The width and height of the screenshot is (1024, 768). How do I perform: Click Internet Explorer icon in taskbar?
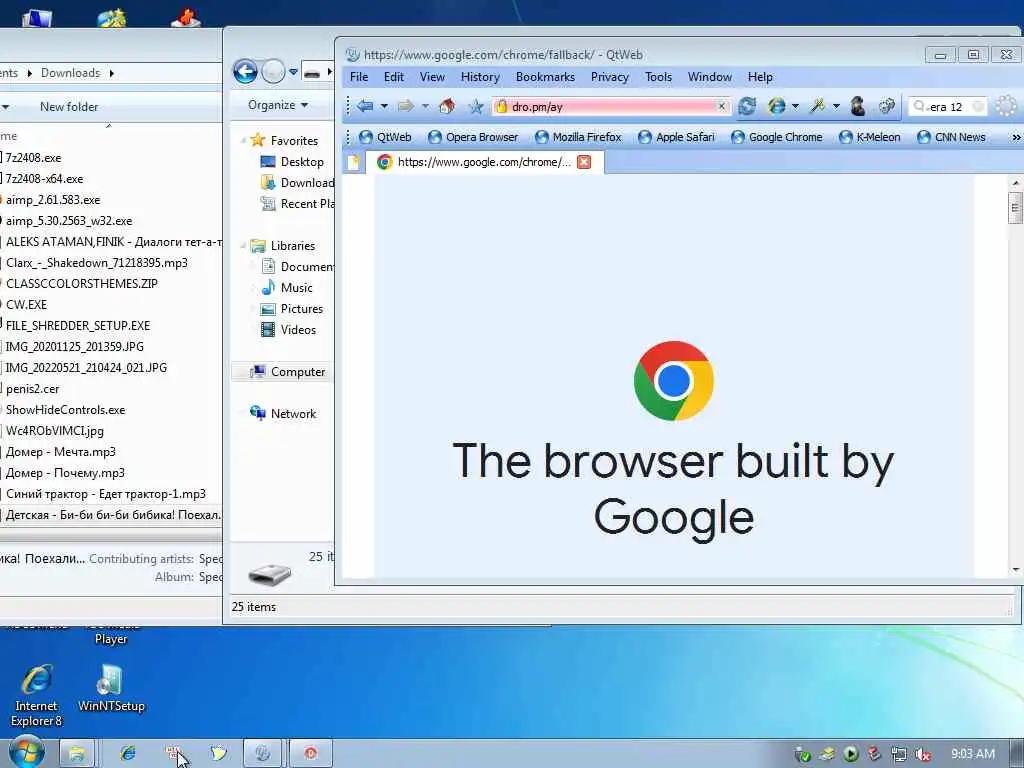(127, 753)
